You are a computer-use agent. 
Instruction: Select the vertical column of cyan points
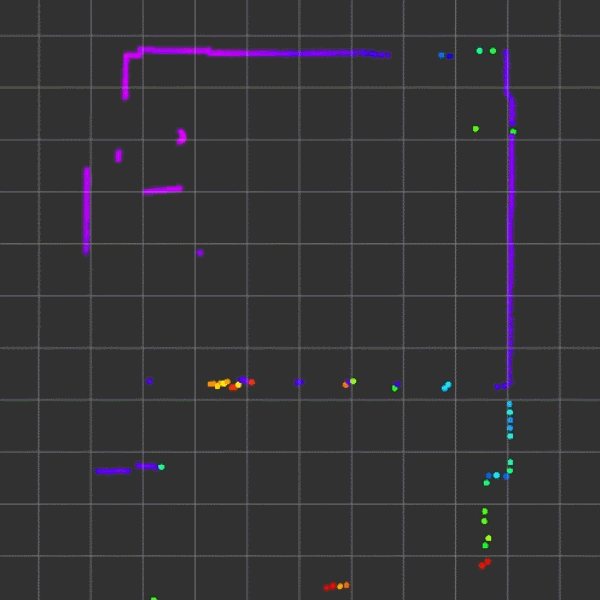tap(510, 420)
